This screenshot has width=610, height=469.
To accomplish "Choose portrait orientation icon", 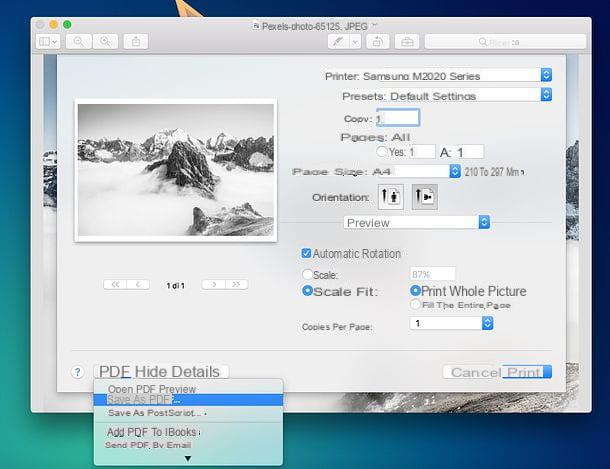I will (391, 197).
